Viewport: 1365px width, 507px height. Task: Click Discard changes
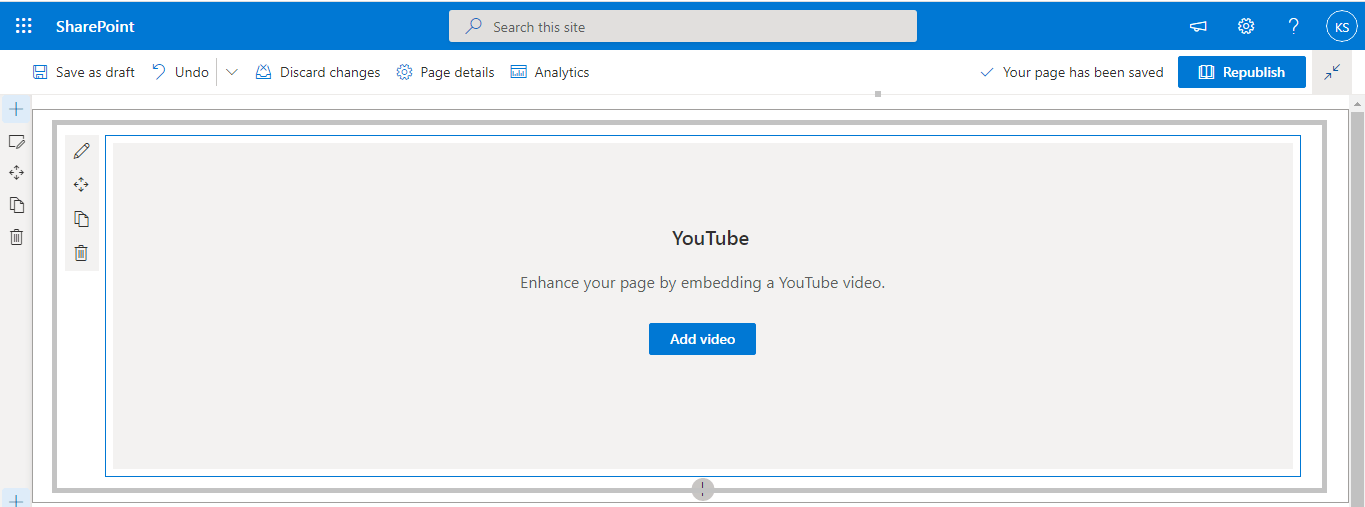[x=318, y=72]
